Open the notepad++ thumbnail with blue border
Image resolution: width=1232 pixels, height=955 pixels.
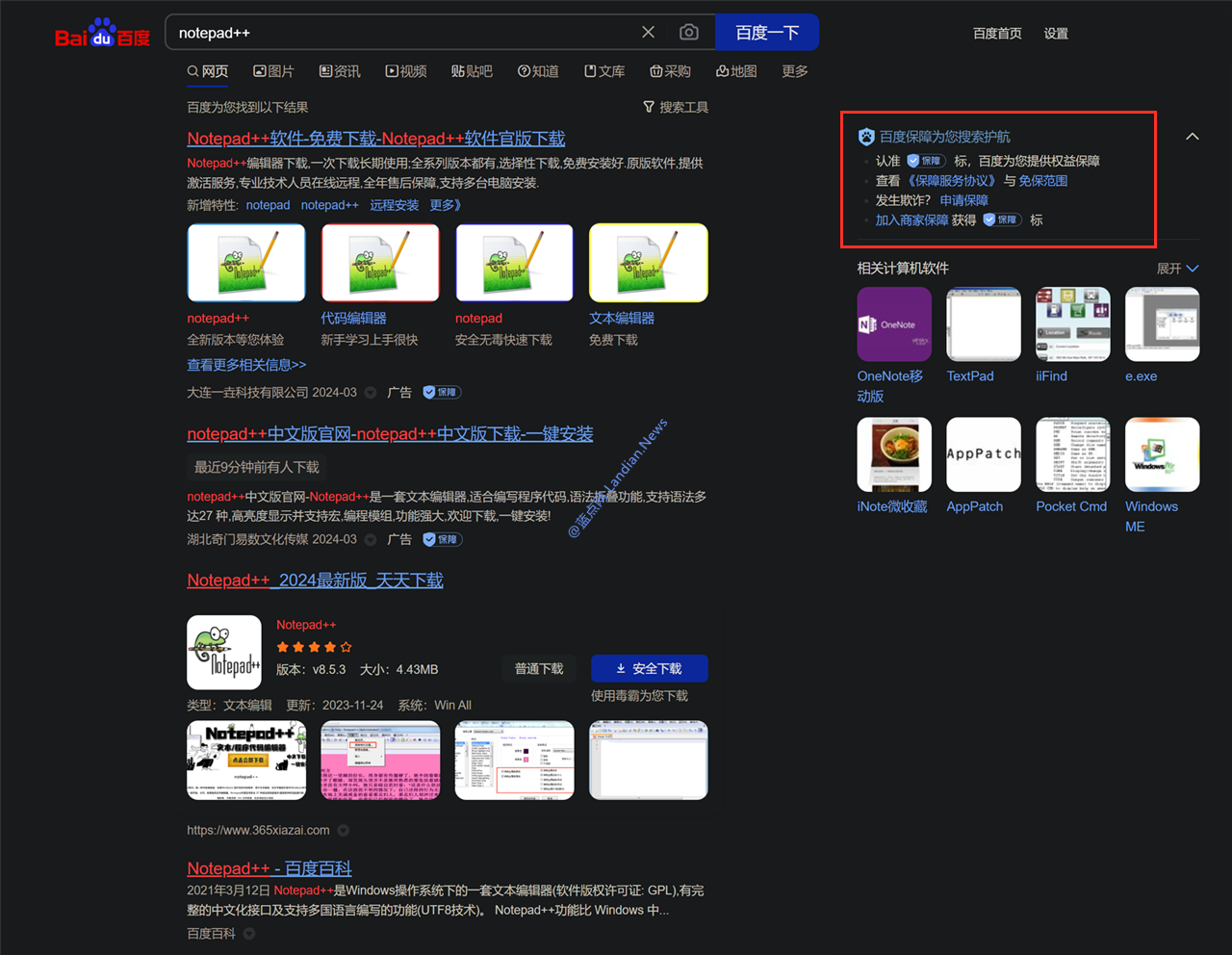click(x=246, y=263)
